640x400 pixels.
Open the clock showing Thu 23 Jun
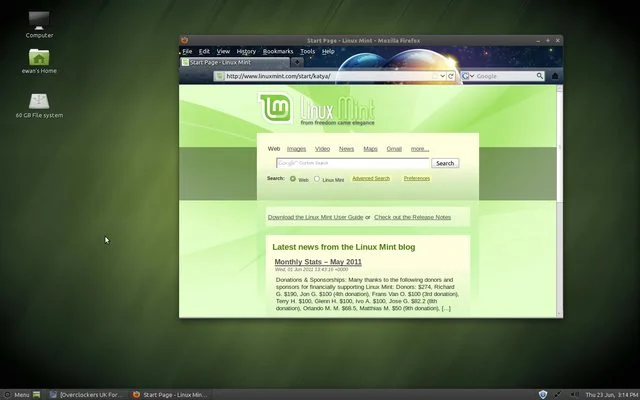tap(611, 394)
